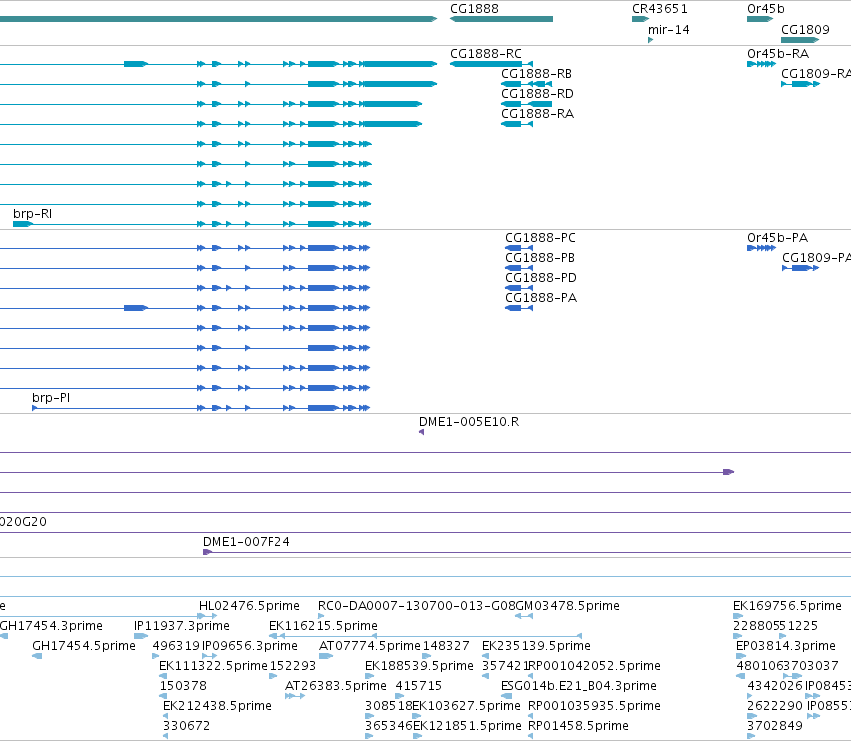The width and height of the screenshot is (851, 741).
Task: Click EST label RP001042052.5prime
Action: [594, 666]
